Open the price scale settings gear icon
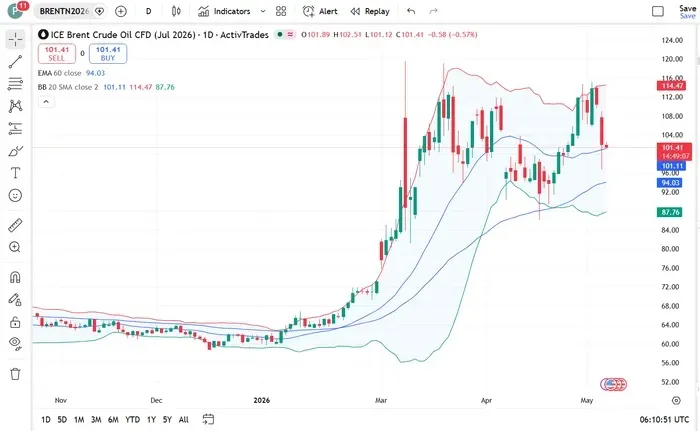This screenshot has width=700, height=431. coord(676,400)
